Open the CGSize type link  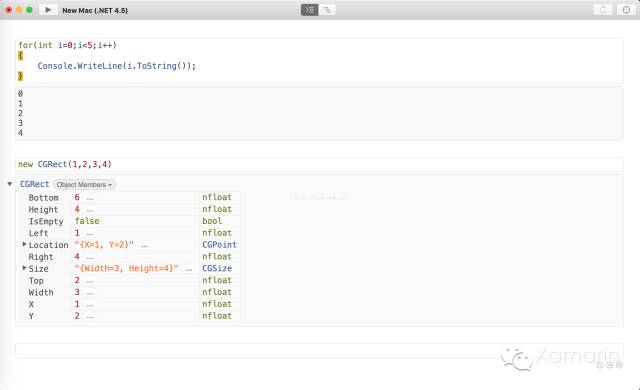(217, 268)
